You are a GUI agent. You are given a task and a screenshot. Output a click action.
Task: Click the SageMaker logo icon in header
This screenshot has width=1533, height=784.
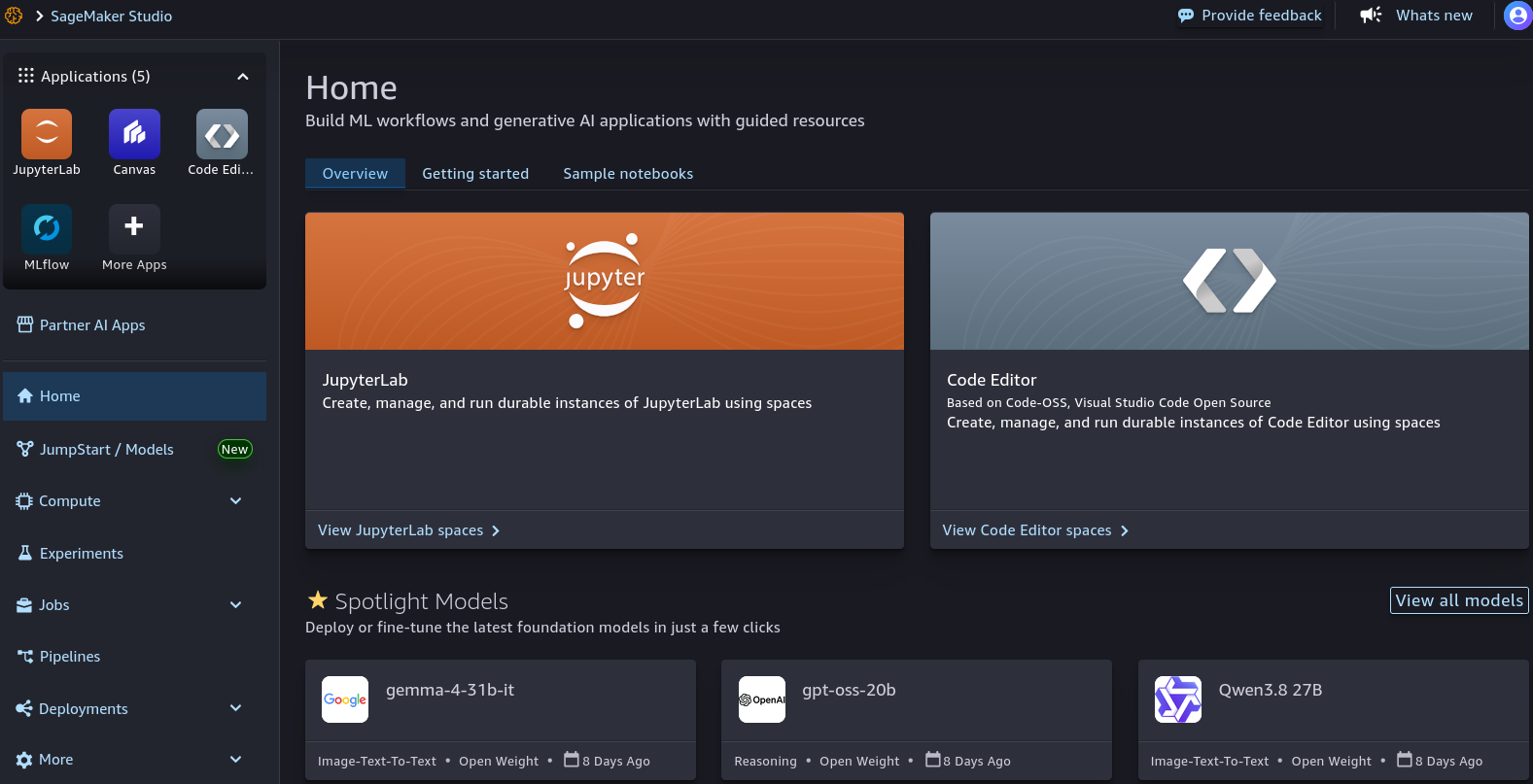(x=14, y=16)
